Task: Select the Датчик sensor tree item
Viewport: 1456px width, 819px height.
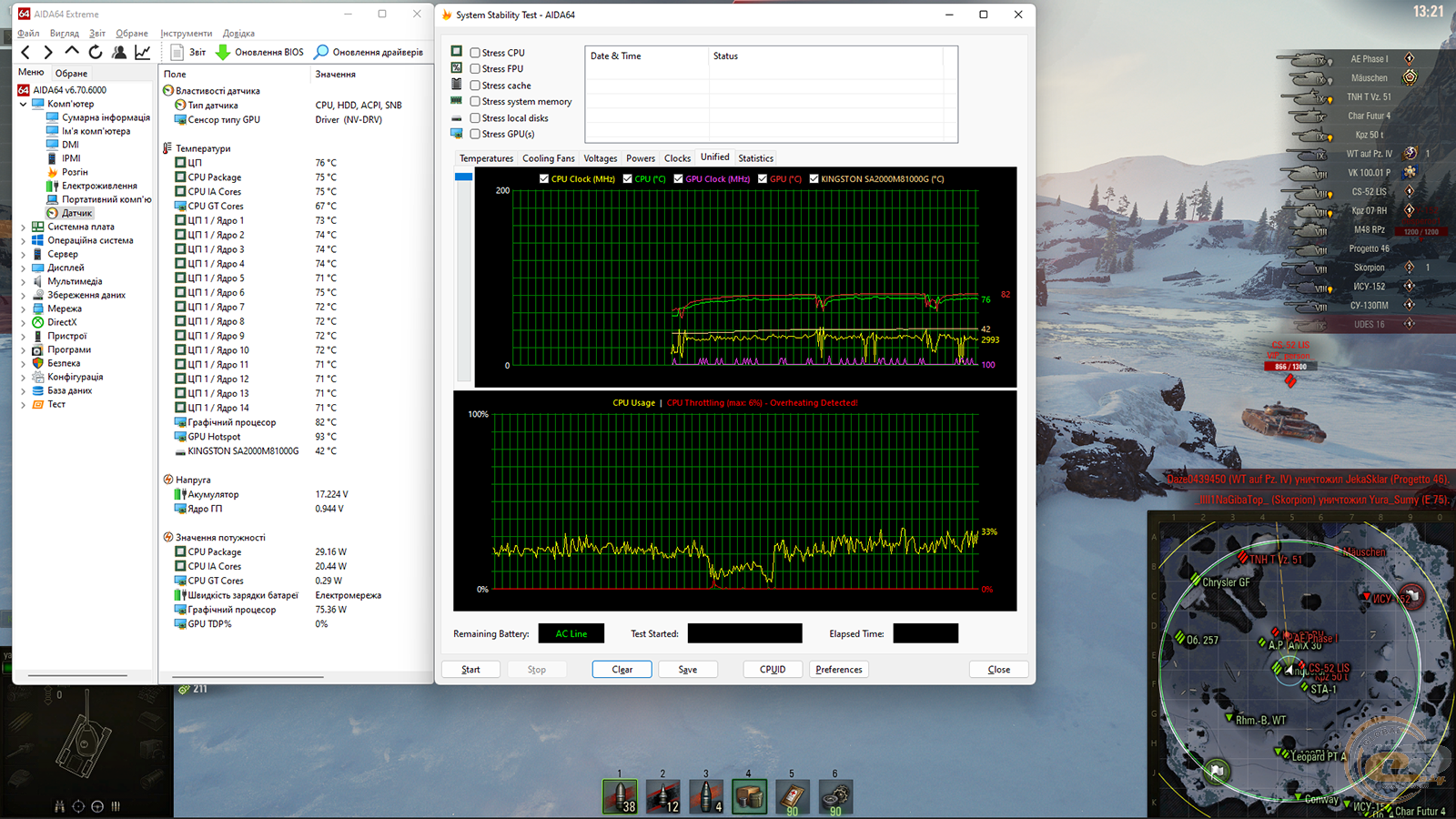Action: tap(76, 213)
